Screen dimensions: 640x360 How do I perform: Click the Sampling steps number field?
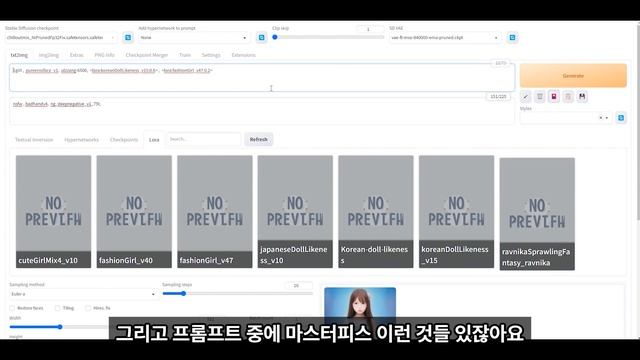pyautogui.click(x=298, y=285)
